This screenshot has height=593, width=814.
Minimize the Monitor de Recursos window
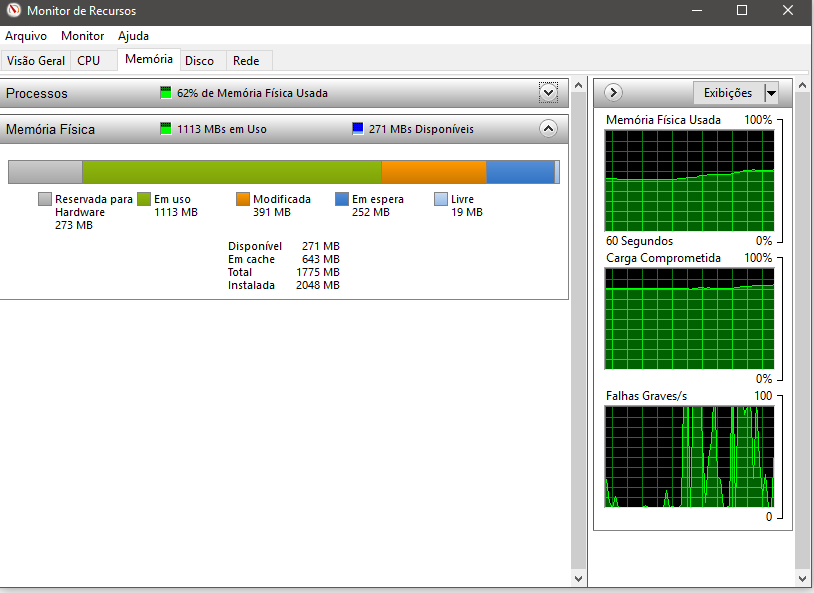tap(697, 10)
